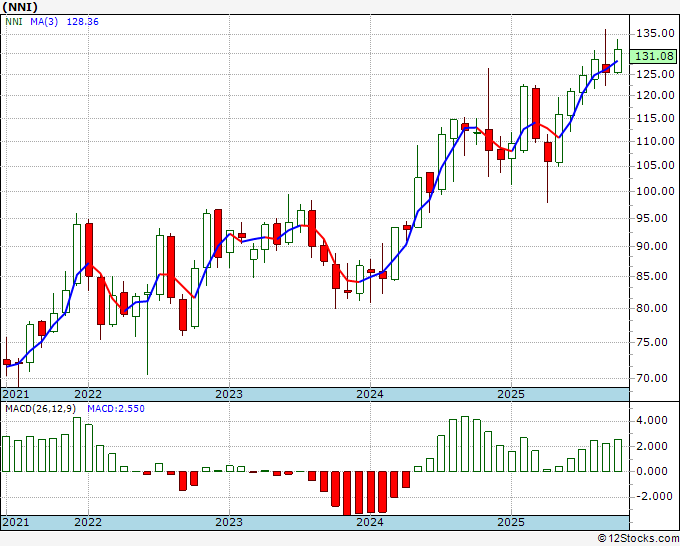
Task: Click 2021 on the price chart timeline
Action: click(16, 394)
